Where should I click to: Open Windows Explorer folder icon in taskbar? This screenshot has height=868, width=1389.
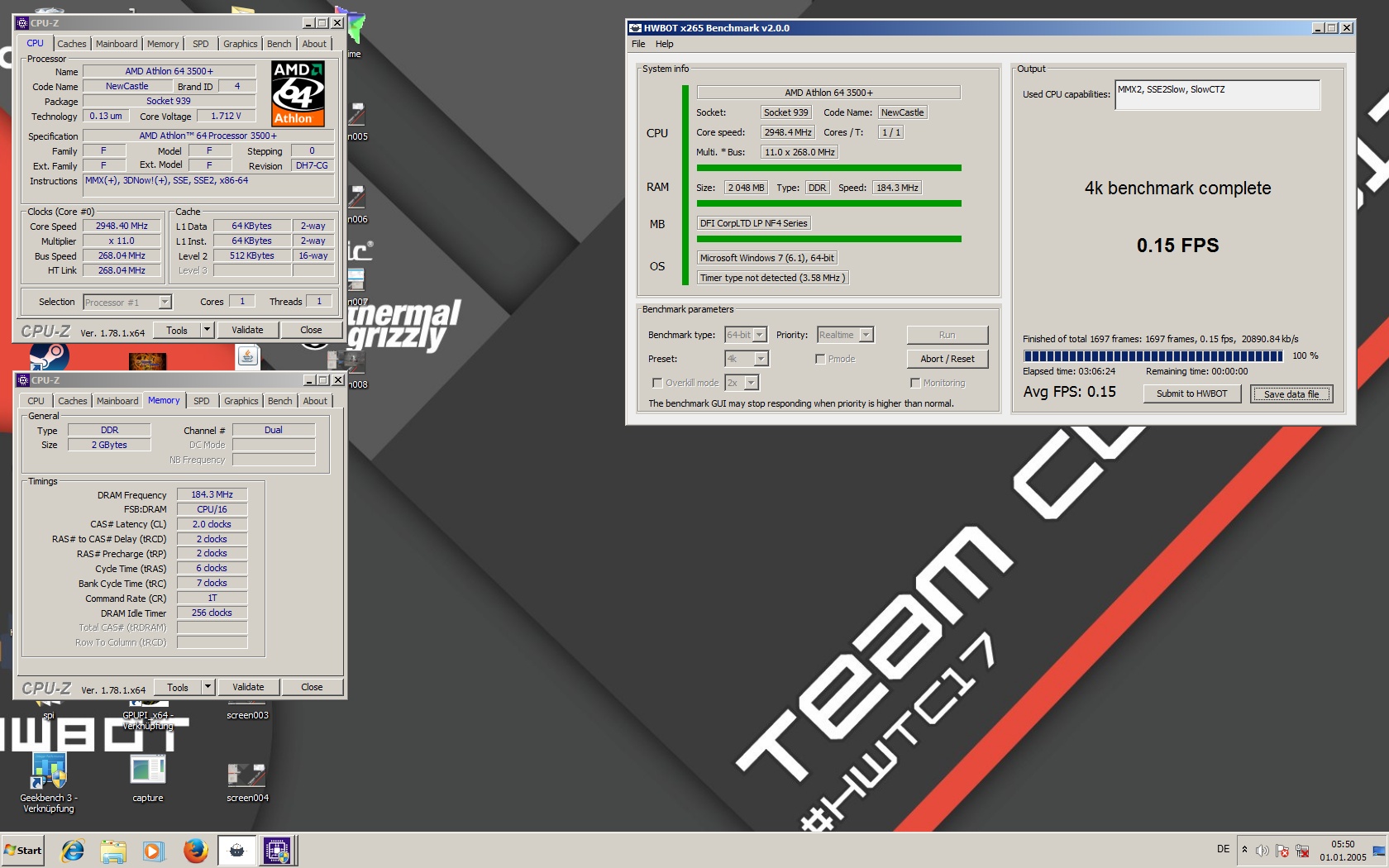[113, 851]
